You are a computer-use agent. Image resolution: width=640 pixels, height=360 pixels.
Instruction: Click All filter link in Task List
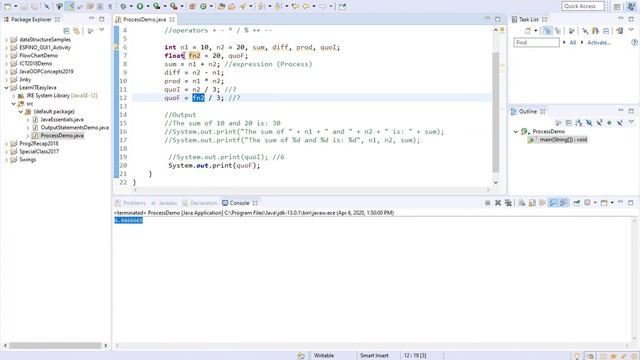tap(573, 42)
